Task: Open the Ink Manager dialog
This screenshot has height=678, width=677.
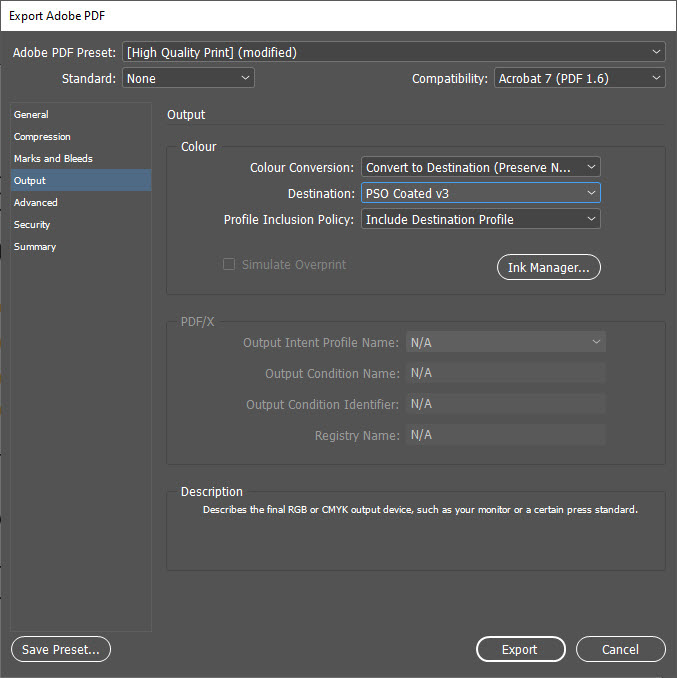Action: [x=549, y=267]
